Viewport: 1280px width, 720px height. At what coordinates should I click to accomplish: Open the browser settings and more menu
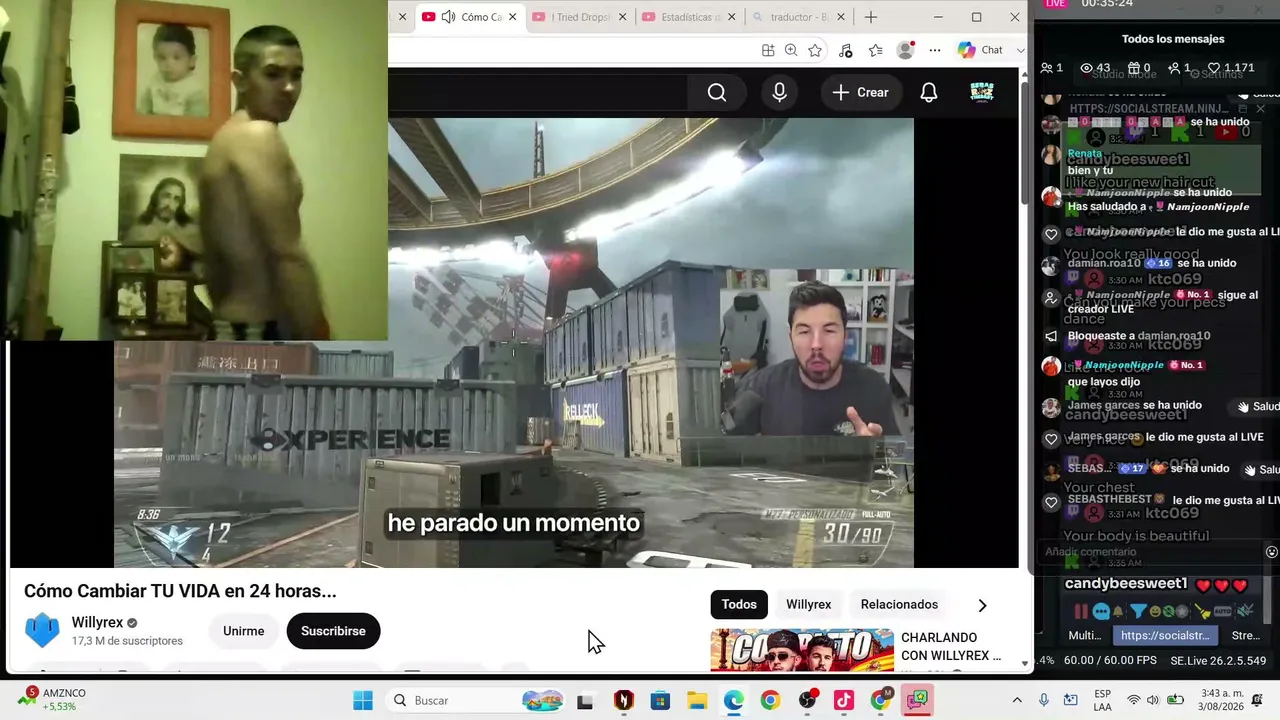click(935, 50)
